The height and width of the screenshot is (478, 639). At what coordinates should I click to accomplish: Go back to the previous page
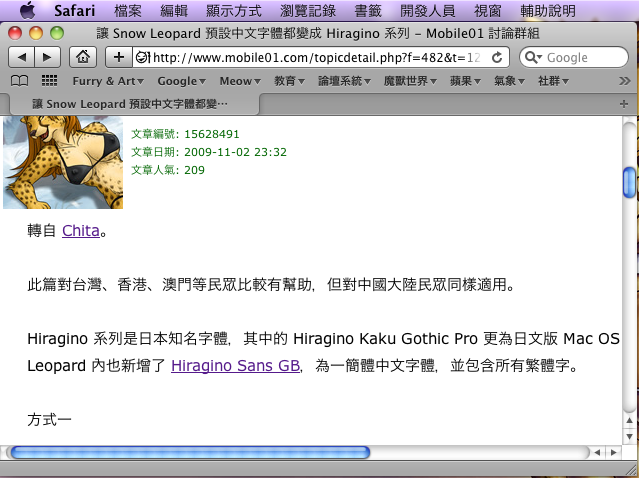(x=22, y=57)
